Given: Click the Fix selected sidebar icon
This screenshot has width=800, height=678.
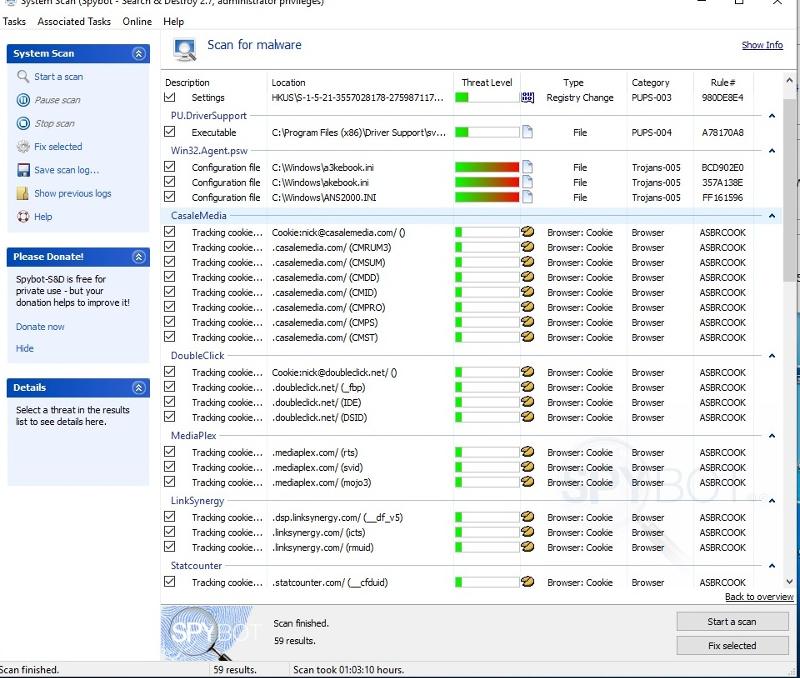Looking at the screenshot, I should click(23, 147).
